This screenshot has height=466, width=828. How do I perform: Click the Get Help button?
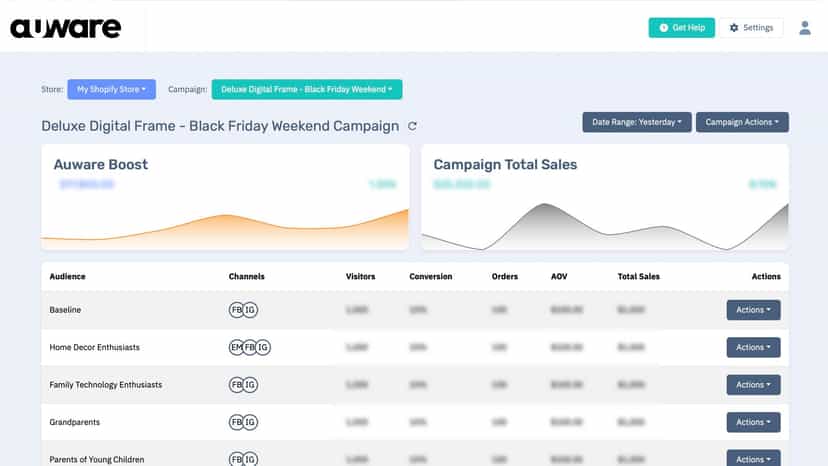coord(681,27)
